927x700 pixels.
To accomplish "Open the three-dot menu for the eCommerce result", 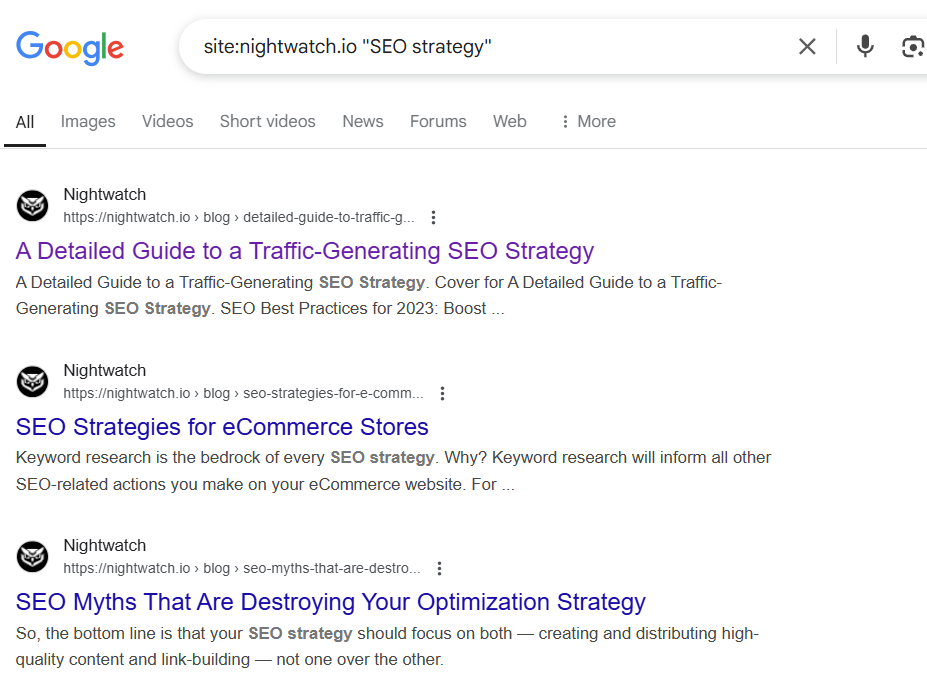I will click(x=442, y=393).
